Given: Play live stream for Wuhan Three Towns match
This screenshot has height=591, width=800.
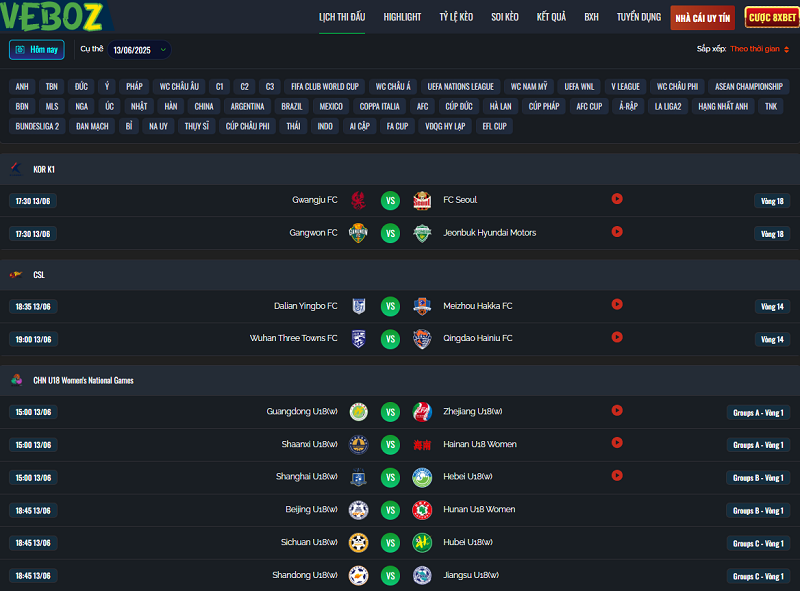Looking at the screenshot, I should 617,337.
